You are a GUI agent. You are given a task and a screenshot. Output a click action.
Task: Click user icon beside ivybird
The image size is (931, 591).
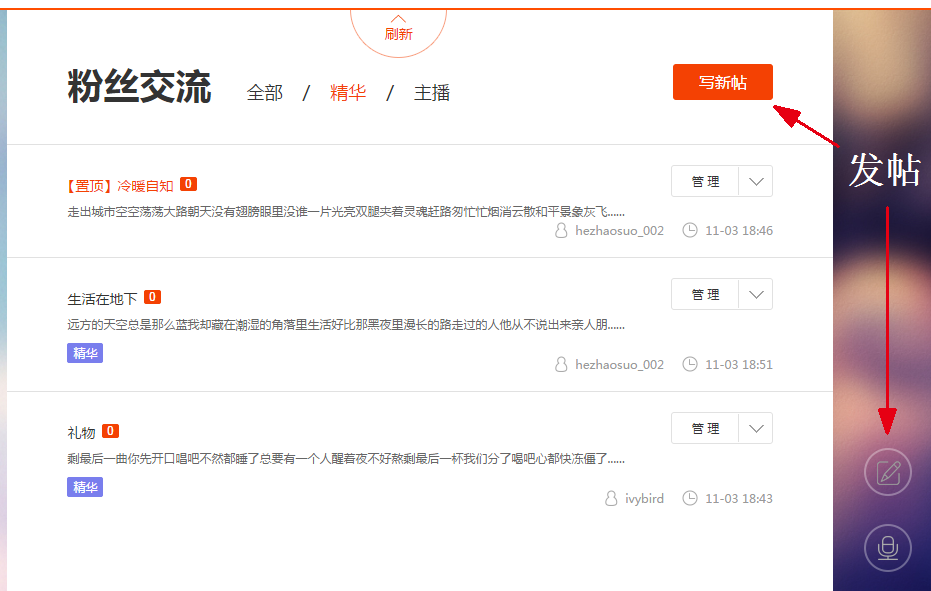(x=611, y=498)
